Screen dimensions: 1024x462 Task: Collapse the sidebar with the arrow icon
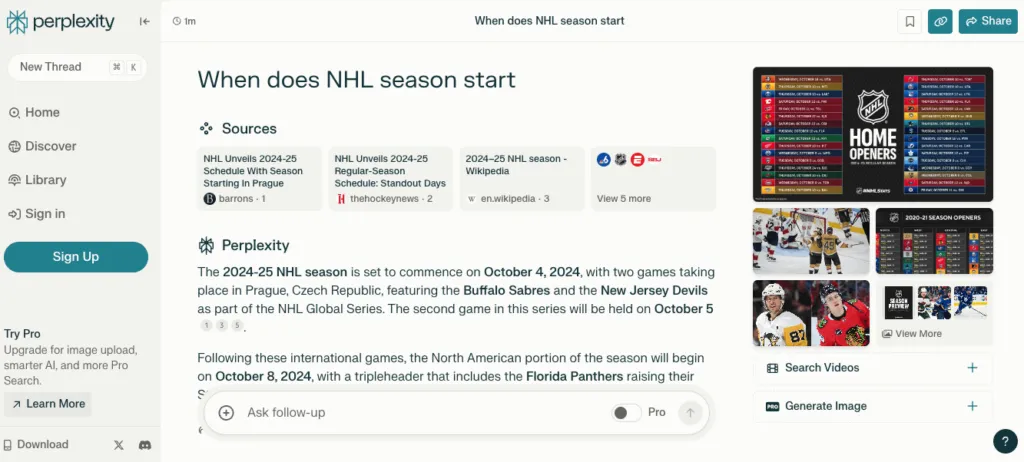(x=144, y=22)
